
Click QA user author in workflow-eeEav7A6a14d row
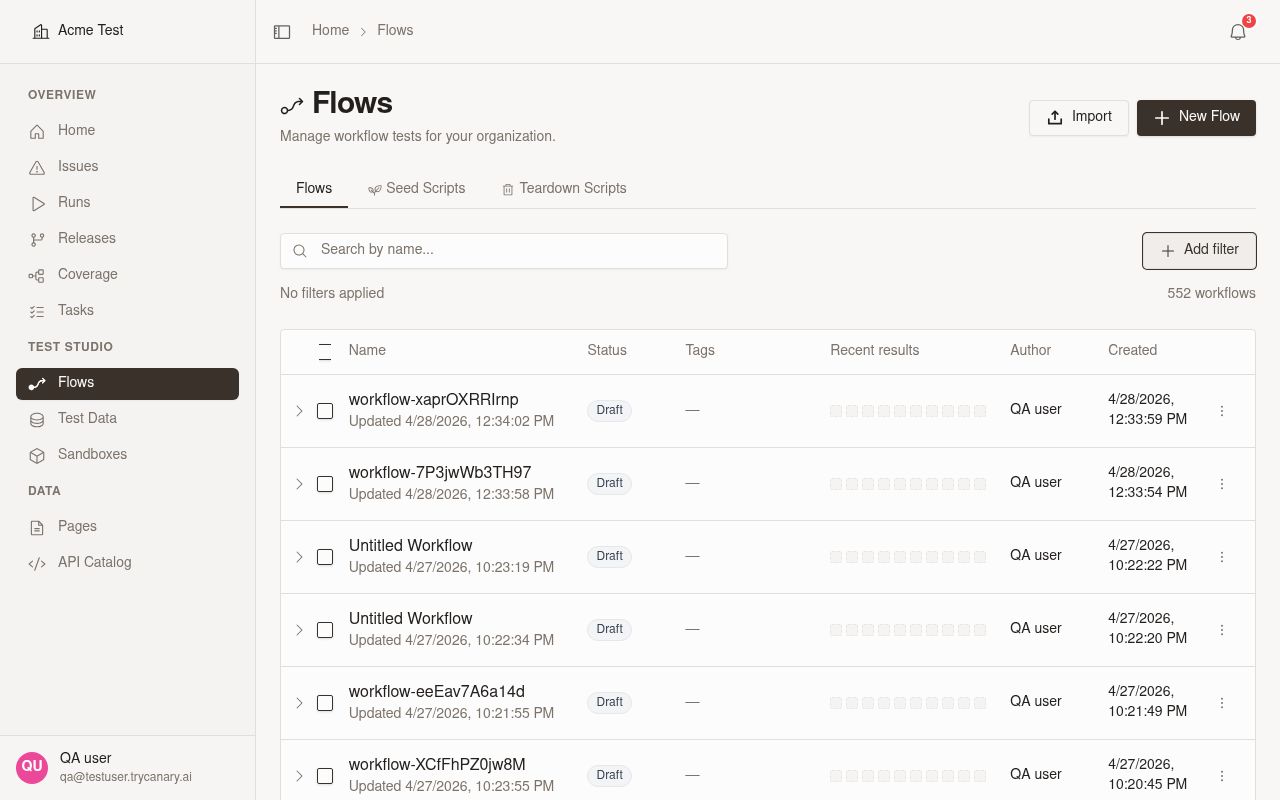coord(1036,701)
